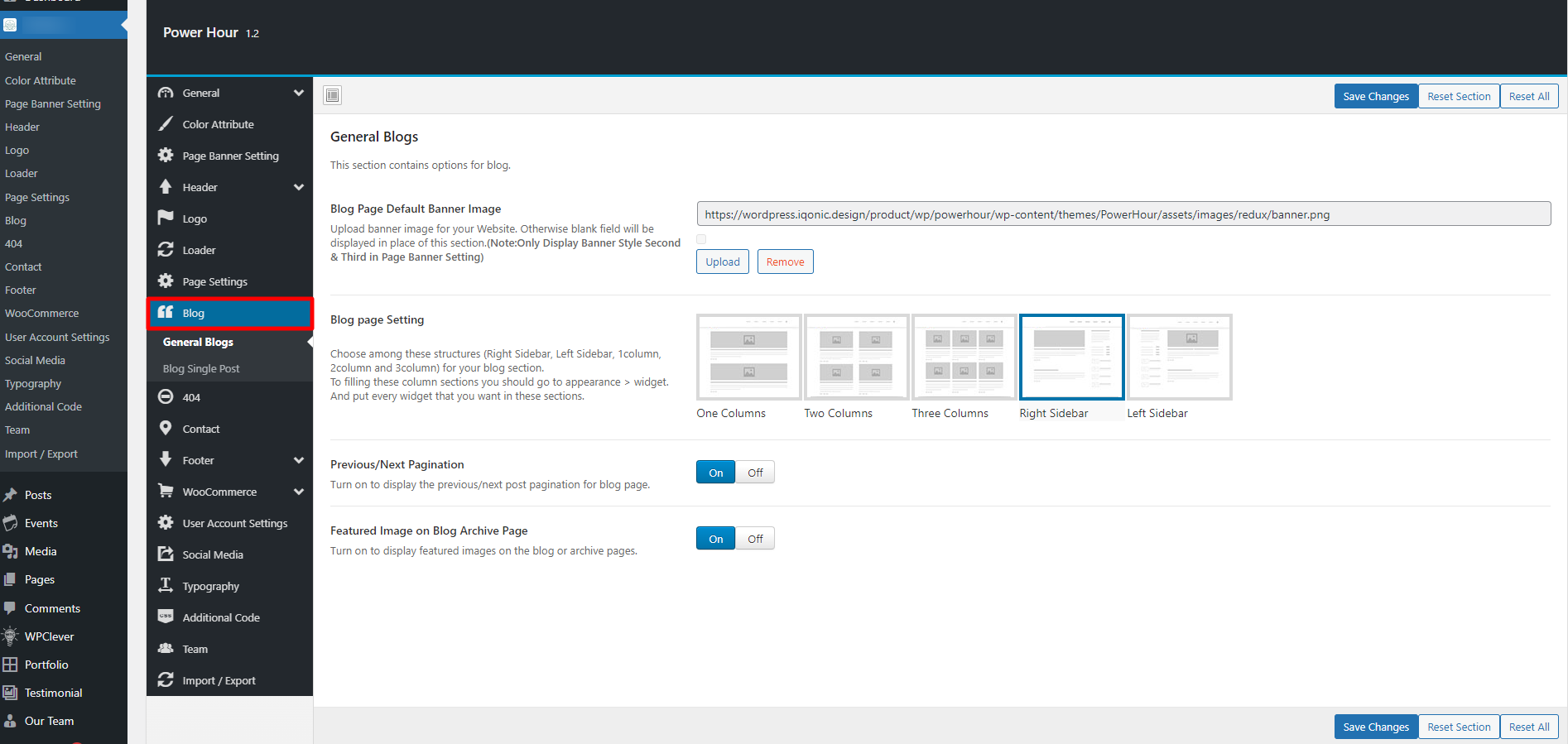Click the Loader refresh icon
Viewport: 1568px width, 744px height.
pyautogui.click(x=166, y=249)
